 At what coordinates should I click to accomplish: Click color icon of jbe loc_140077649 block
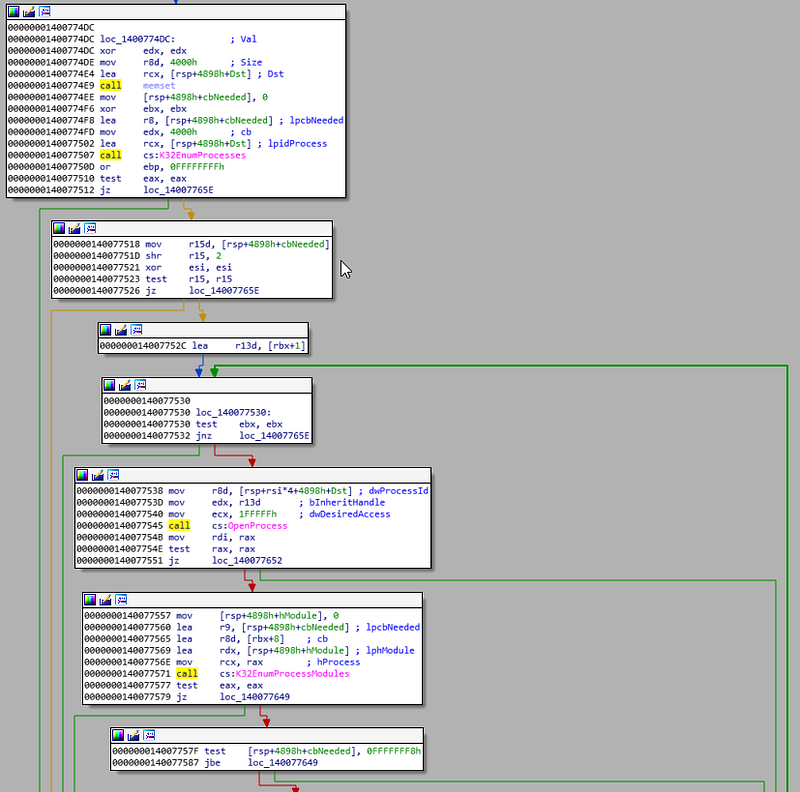(118, 735)
